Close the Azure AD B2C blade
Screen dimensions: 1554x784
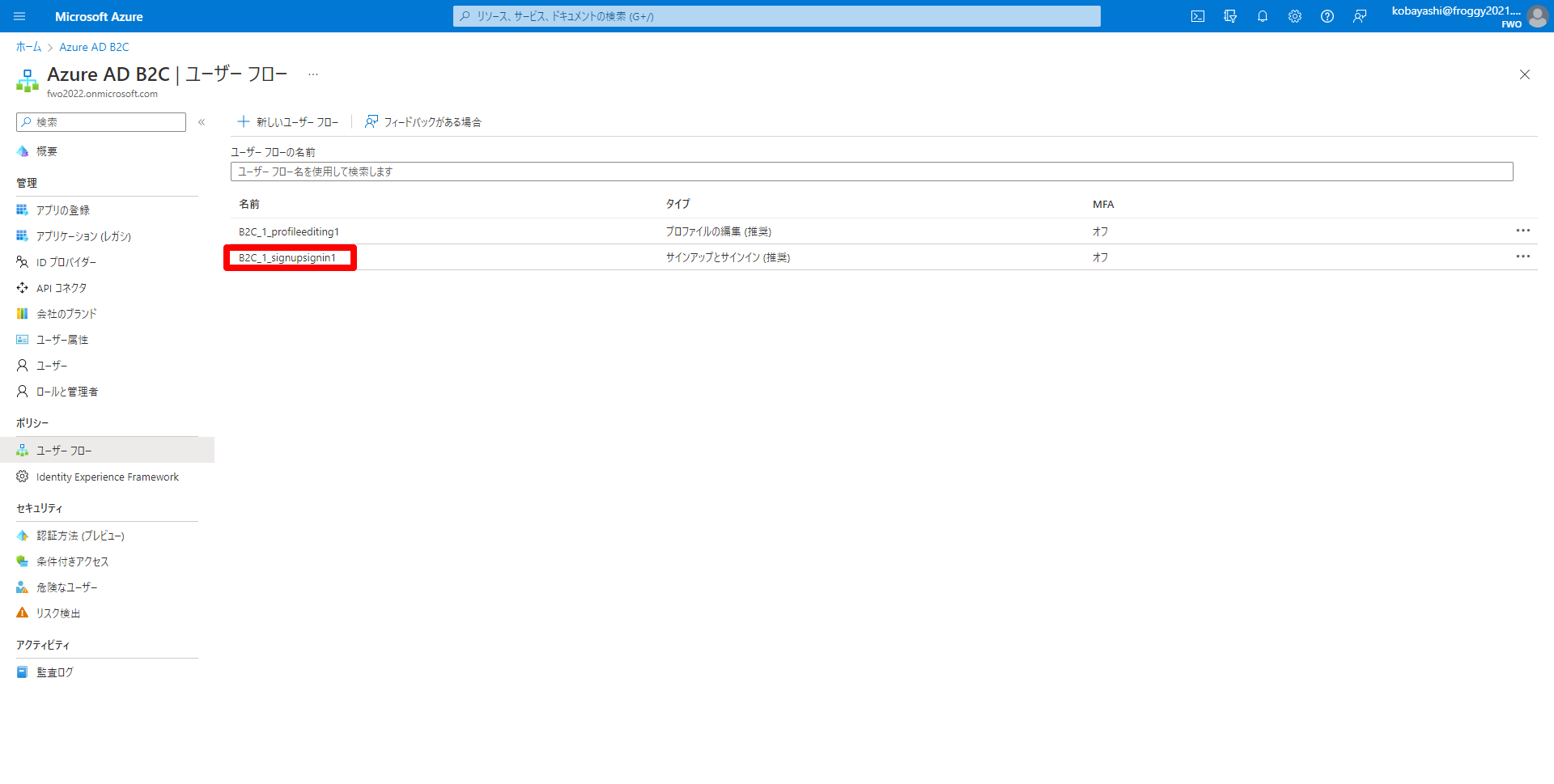[x=1524, y=74]
